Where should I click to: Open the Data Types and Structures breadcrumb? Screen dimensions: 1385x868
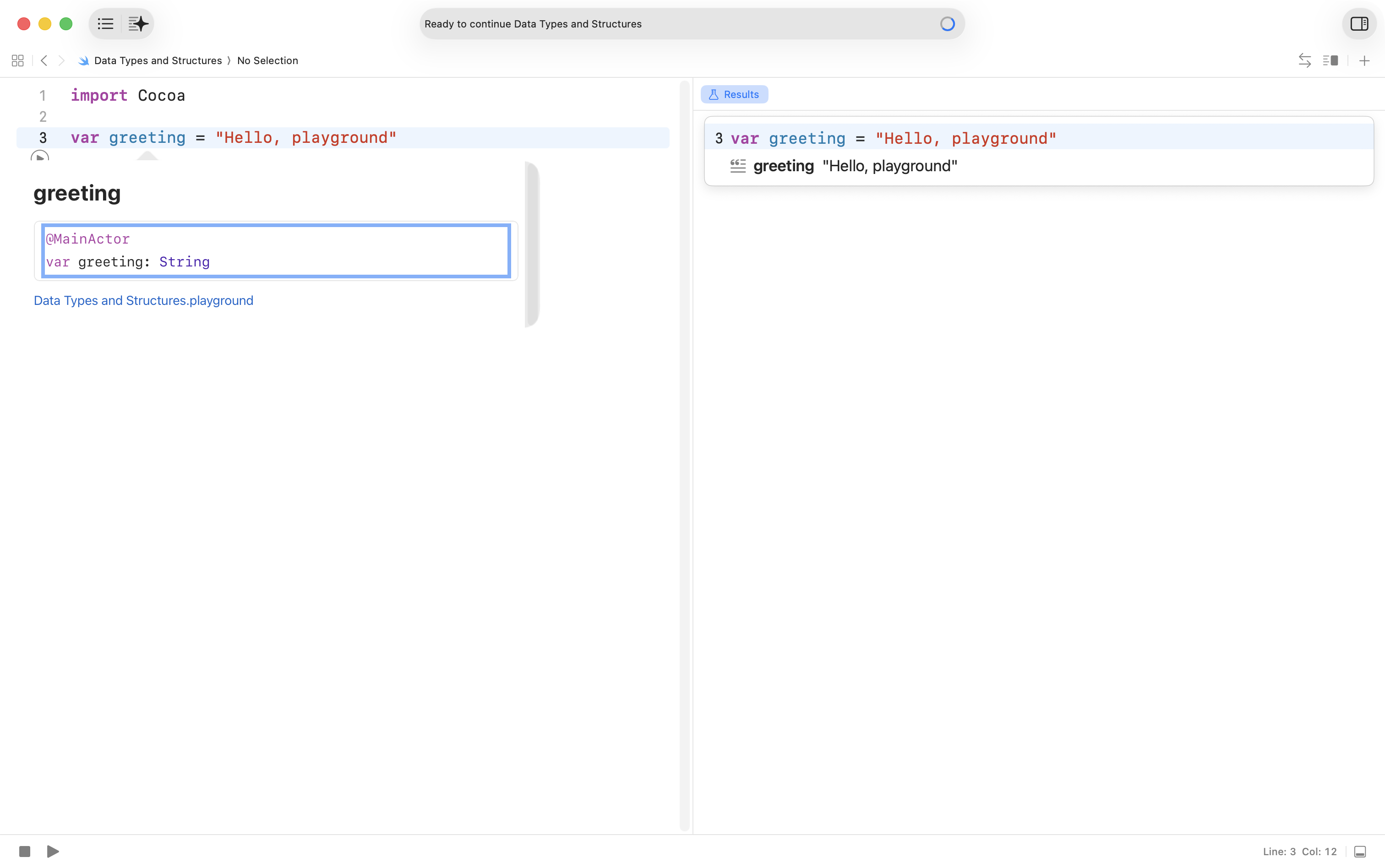pos(158,61)
